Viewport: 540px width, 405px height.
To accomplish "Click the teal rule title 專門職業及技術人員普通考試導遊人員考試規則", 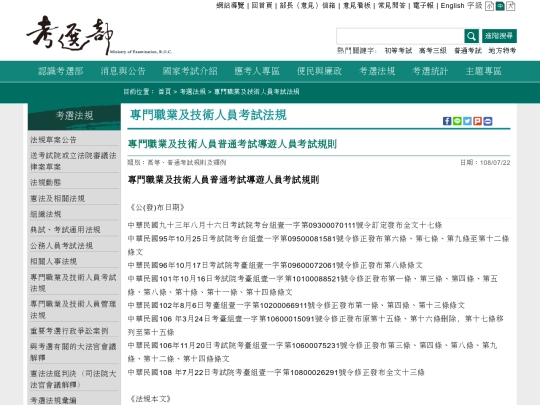I will point(232,144).
